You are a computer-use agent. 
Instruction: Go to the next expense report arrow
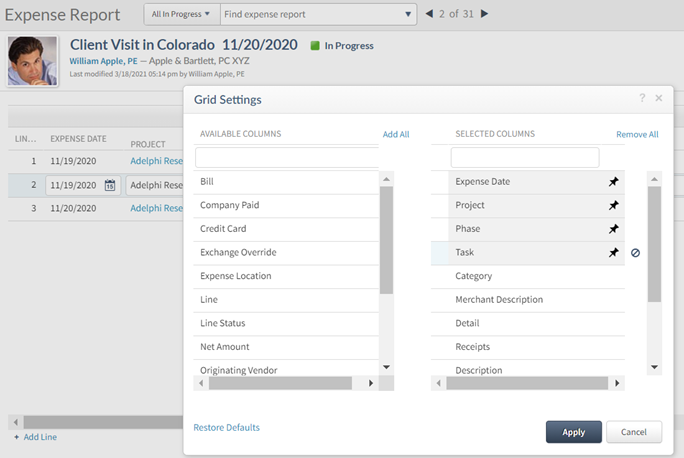coord(485,14)
